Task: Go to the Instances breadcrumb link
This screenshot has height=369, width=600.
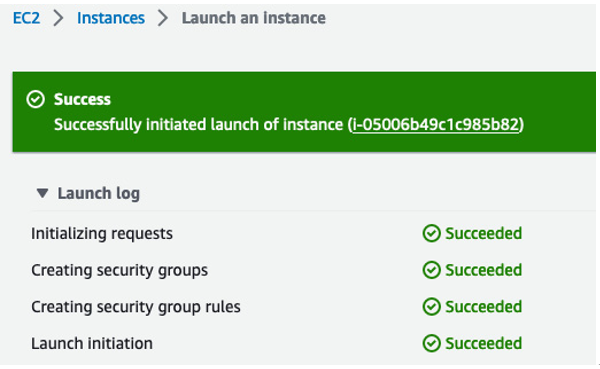Action: pos(111,18)
